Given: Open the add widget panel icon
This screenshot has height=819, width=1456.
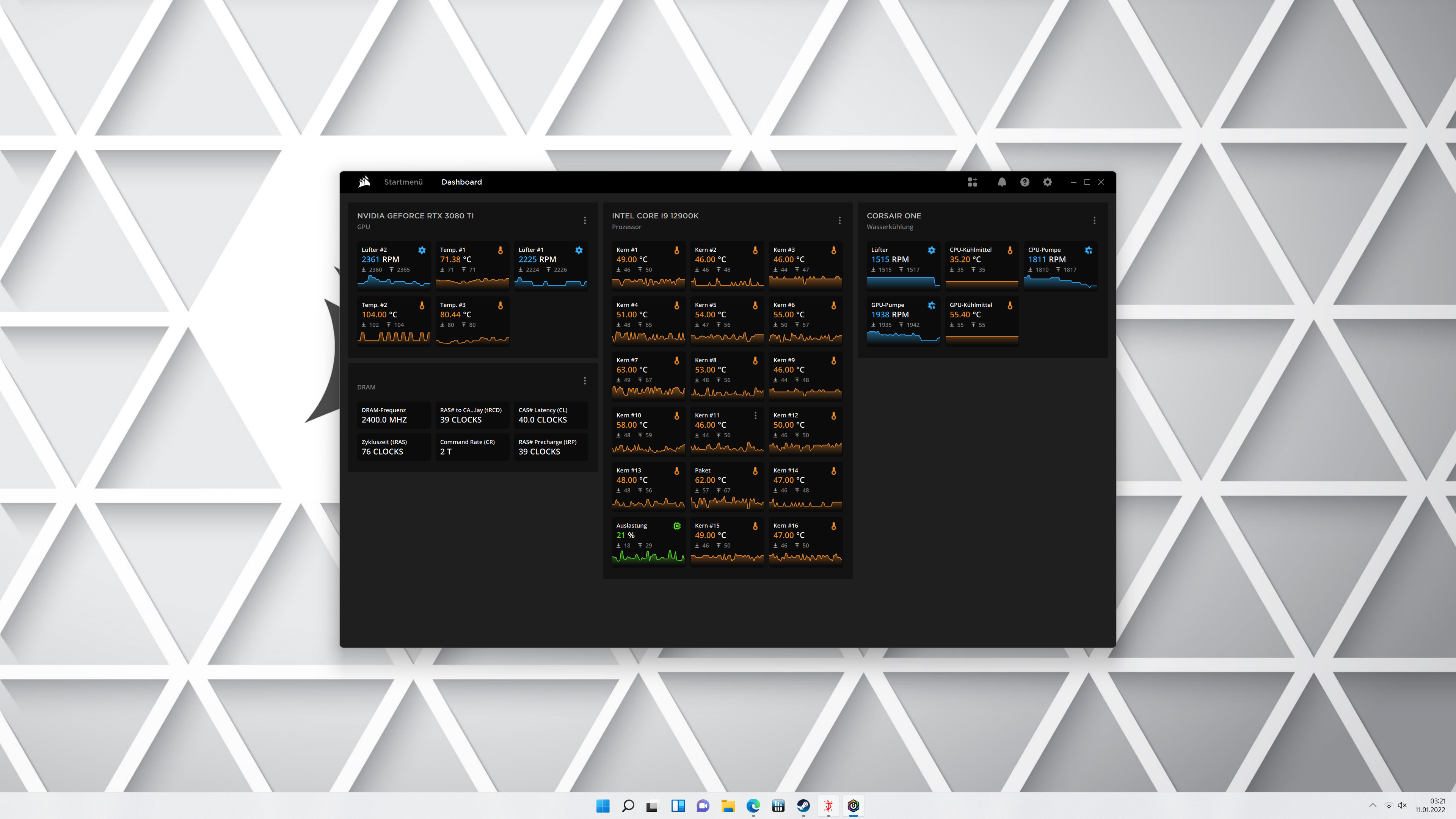Looking at the screenshot, I should [973, 182].
